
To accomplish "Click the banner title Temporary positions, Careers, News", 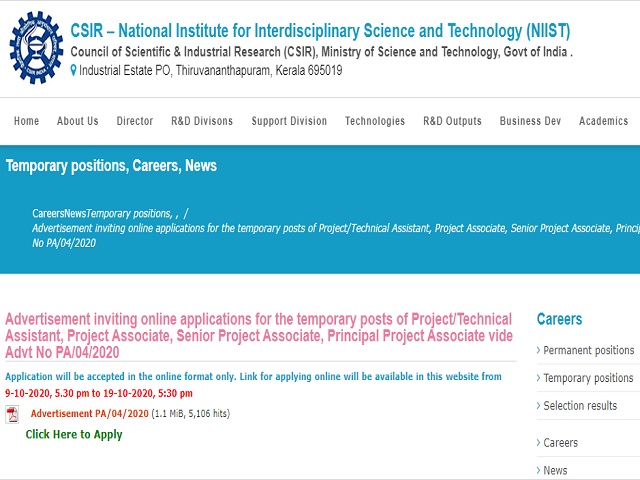I will [111, 166].
